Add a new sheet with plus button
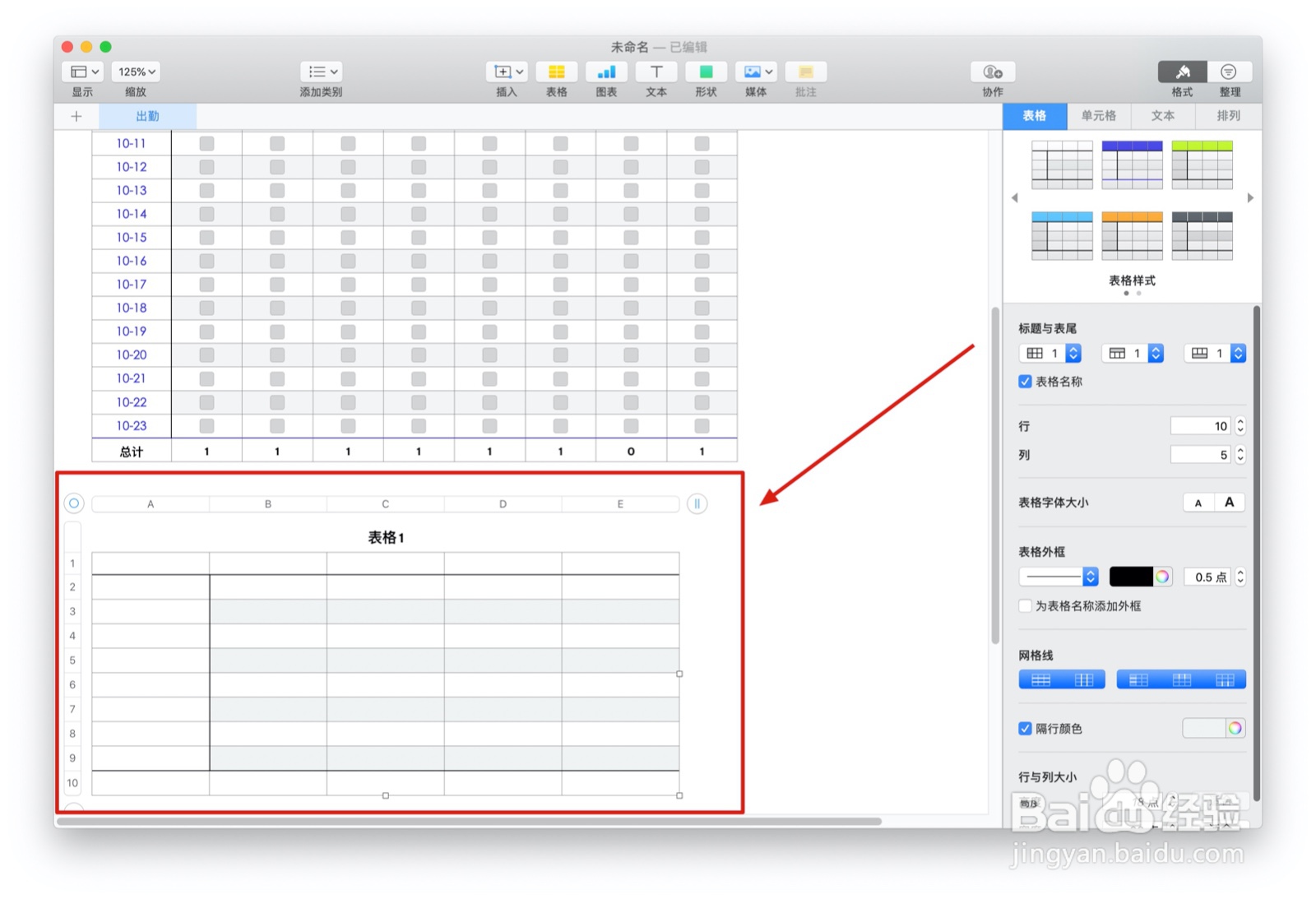The image size is (1316, 899). [76, 116]
